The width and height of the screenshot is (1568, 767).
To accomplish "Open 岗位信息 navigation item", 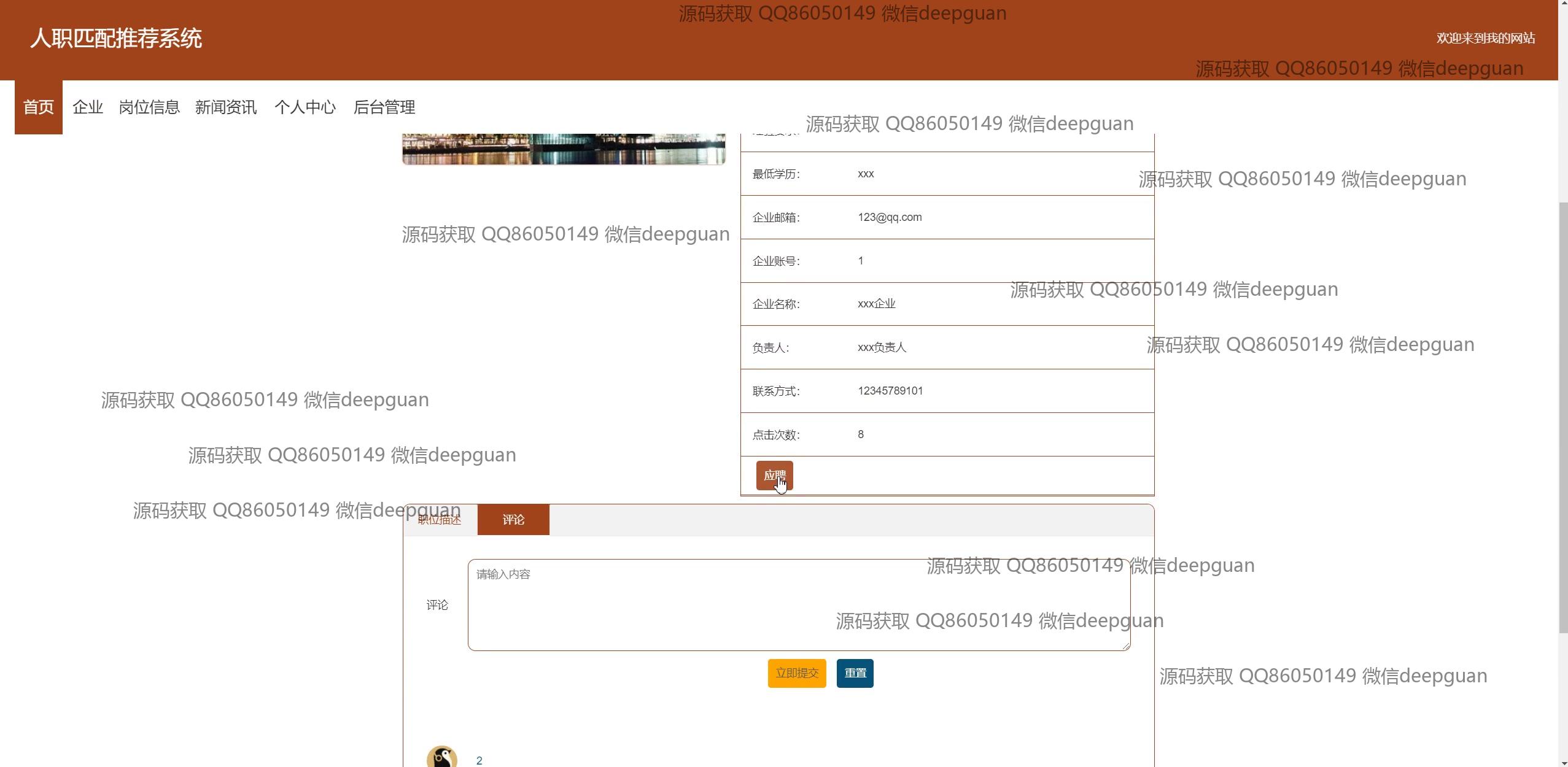I will coord(149,107).
